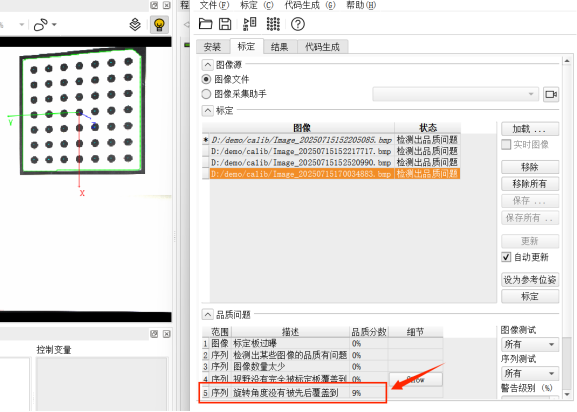Screen dimensions: 577x412
Task: Open help via question mark icon
Action: click(298, 24)
